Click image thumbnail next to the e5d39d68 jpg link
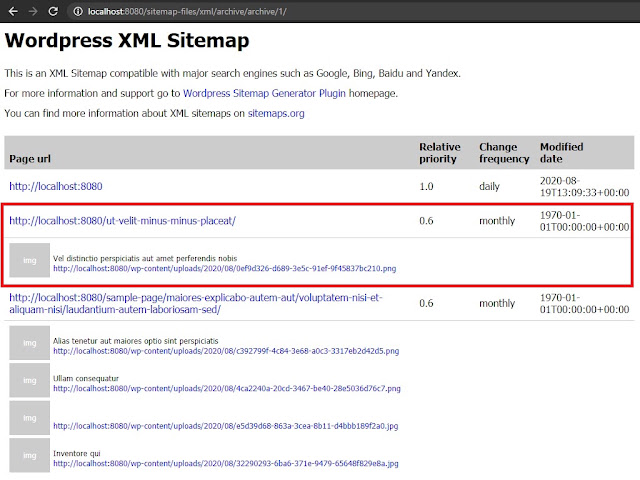The width and height of the screenshot is (640, 480). tap(30, 418)
